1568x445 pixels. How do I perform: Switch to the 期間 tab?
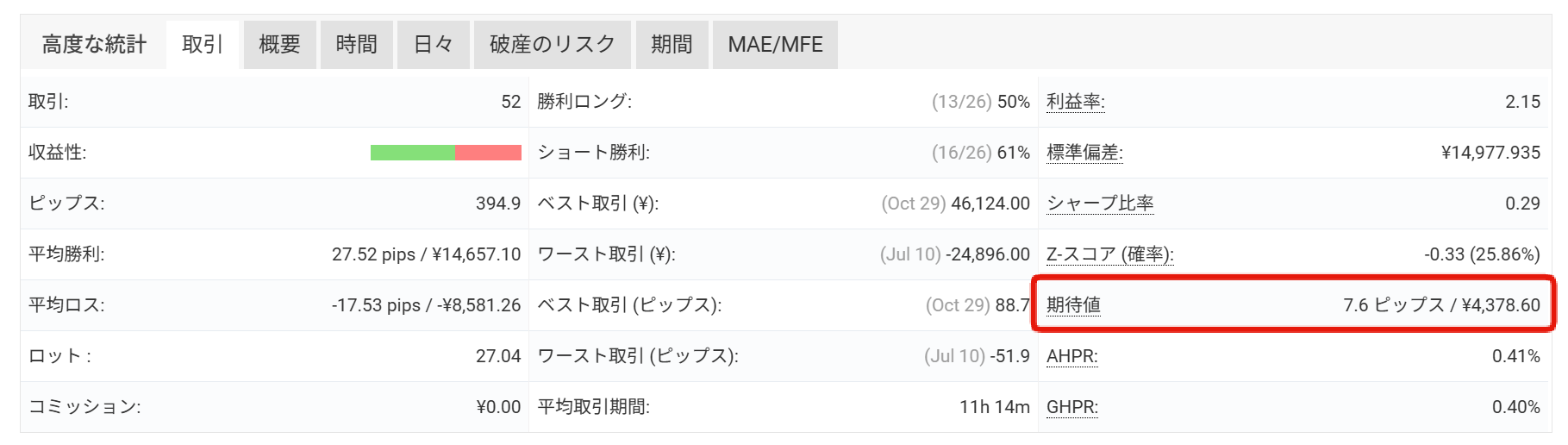click(x=671, y=45)
